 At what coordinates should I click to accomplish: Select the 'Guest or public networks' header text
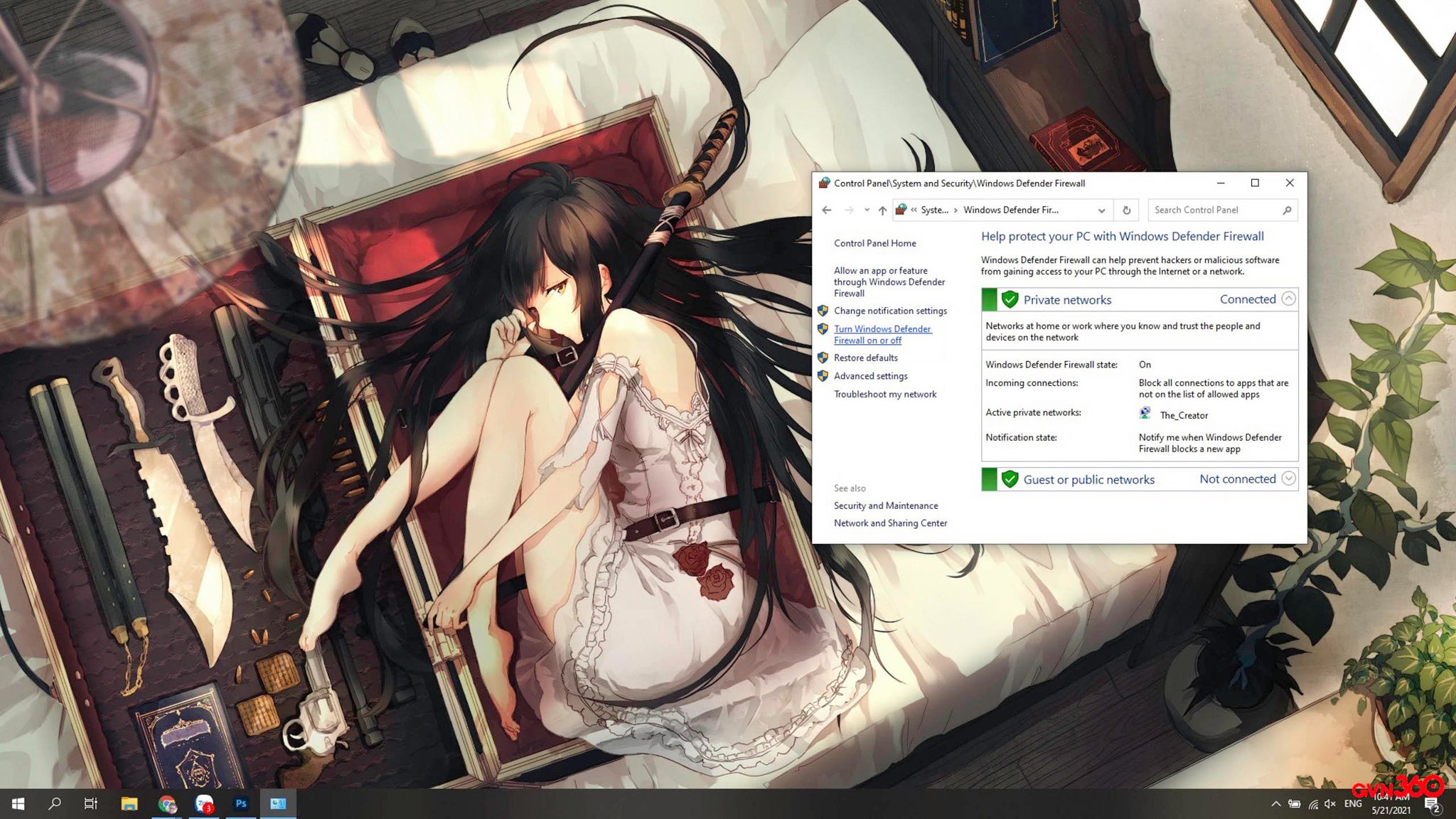[1088, 480]
